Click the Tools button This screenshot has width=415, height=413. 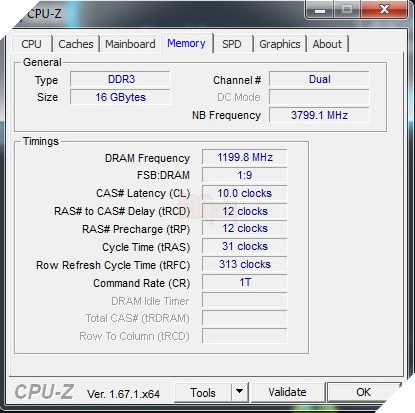pos(203,392)
